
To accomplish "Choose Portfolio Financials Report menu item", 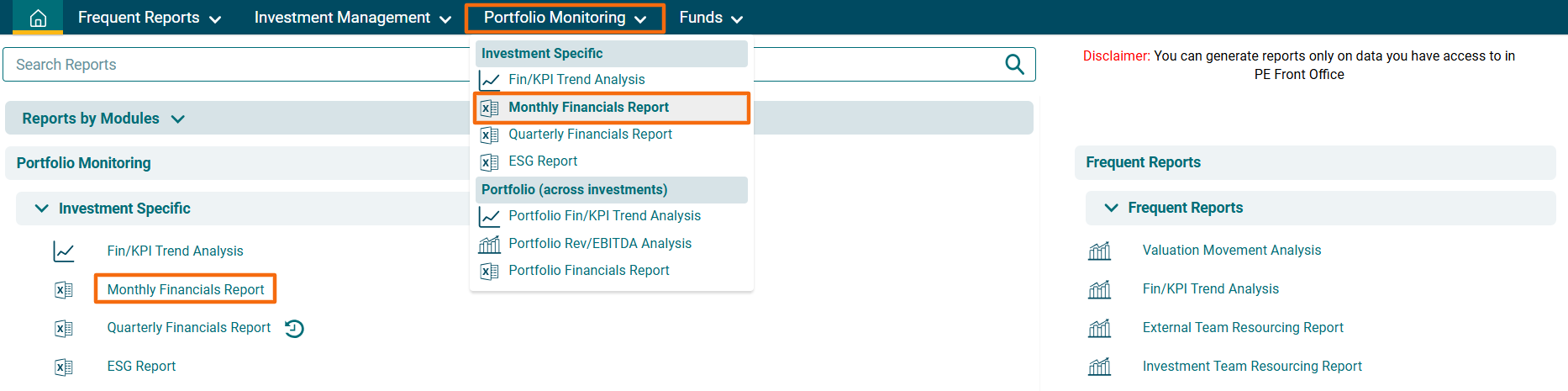I will (588, 271).
